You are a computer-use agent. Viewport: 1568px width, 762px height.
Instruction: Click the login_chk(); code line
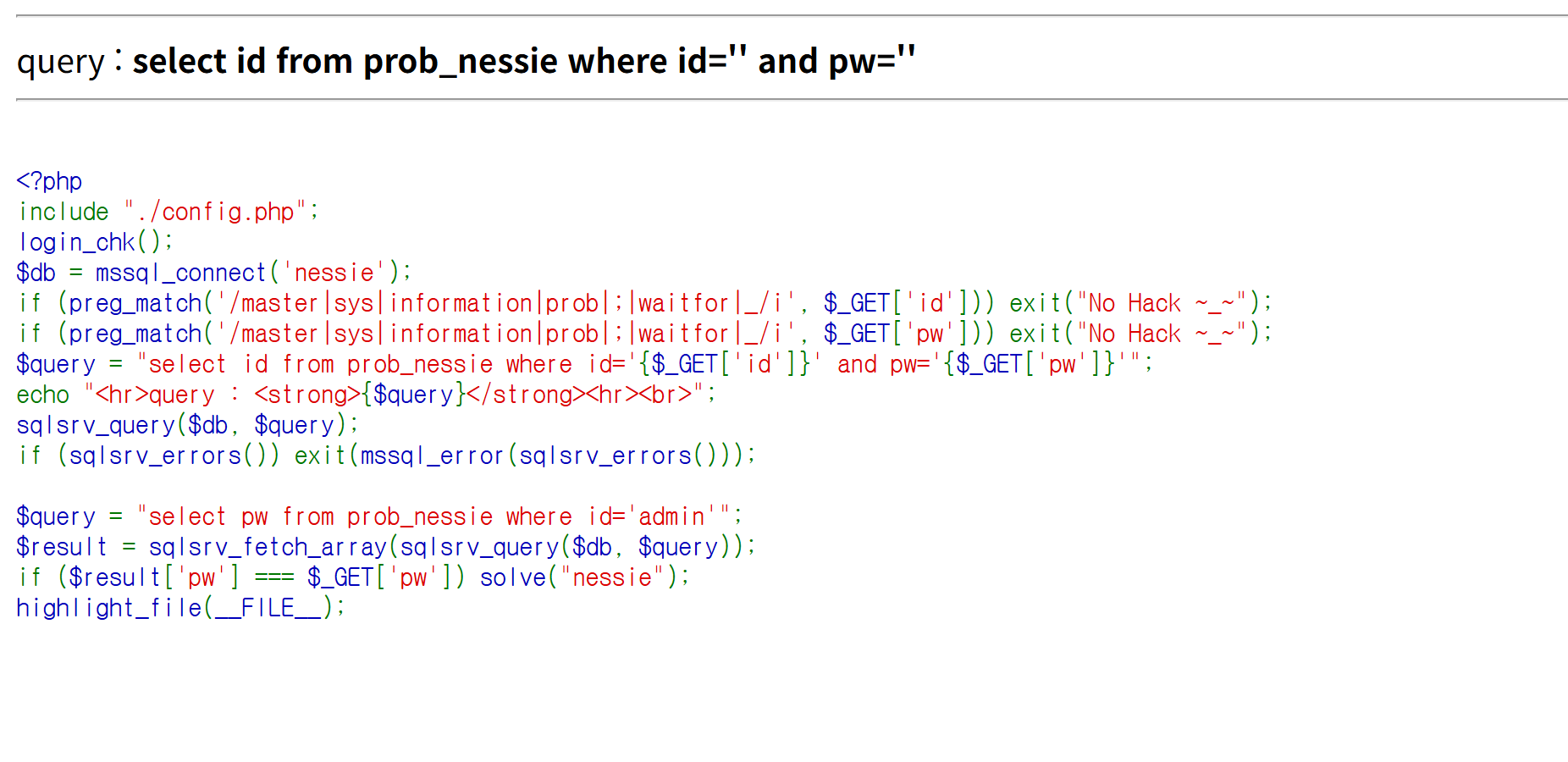pyautogui.click(x=95, y=242)
